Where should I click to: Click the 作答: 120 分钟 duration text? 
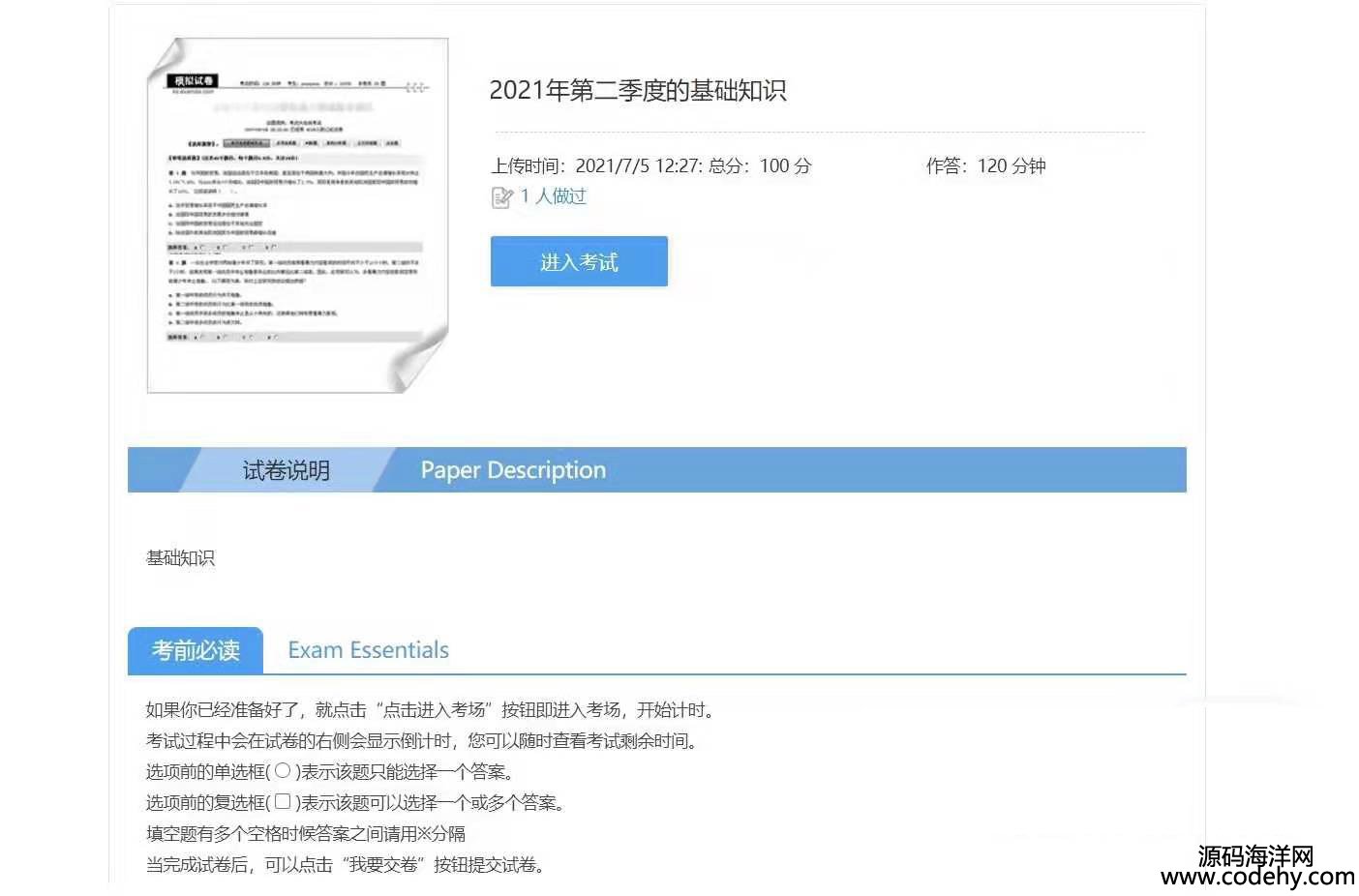[x=985, y=165]
